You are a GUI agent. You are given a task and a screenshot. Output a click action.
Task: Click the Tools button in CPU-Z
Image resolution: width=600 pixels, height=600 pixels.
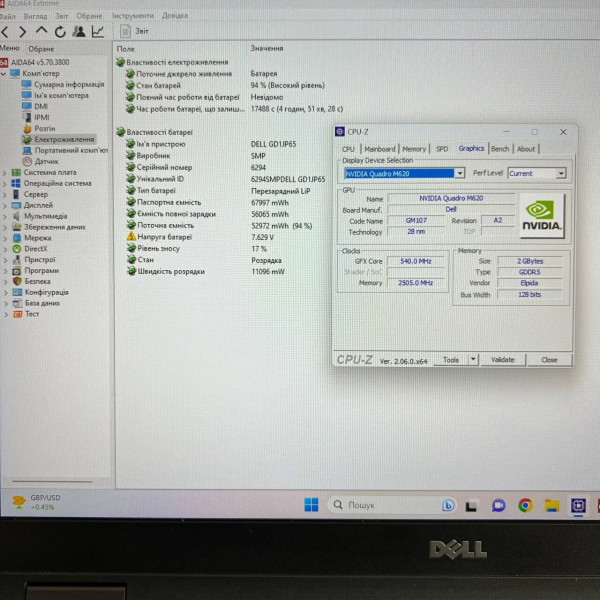pyautogui.click(x=451, y=360)
